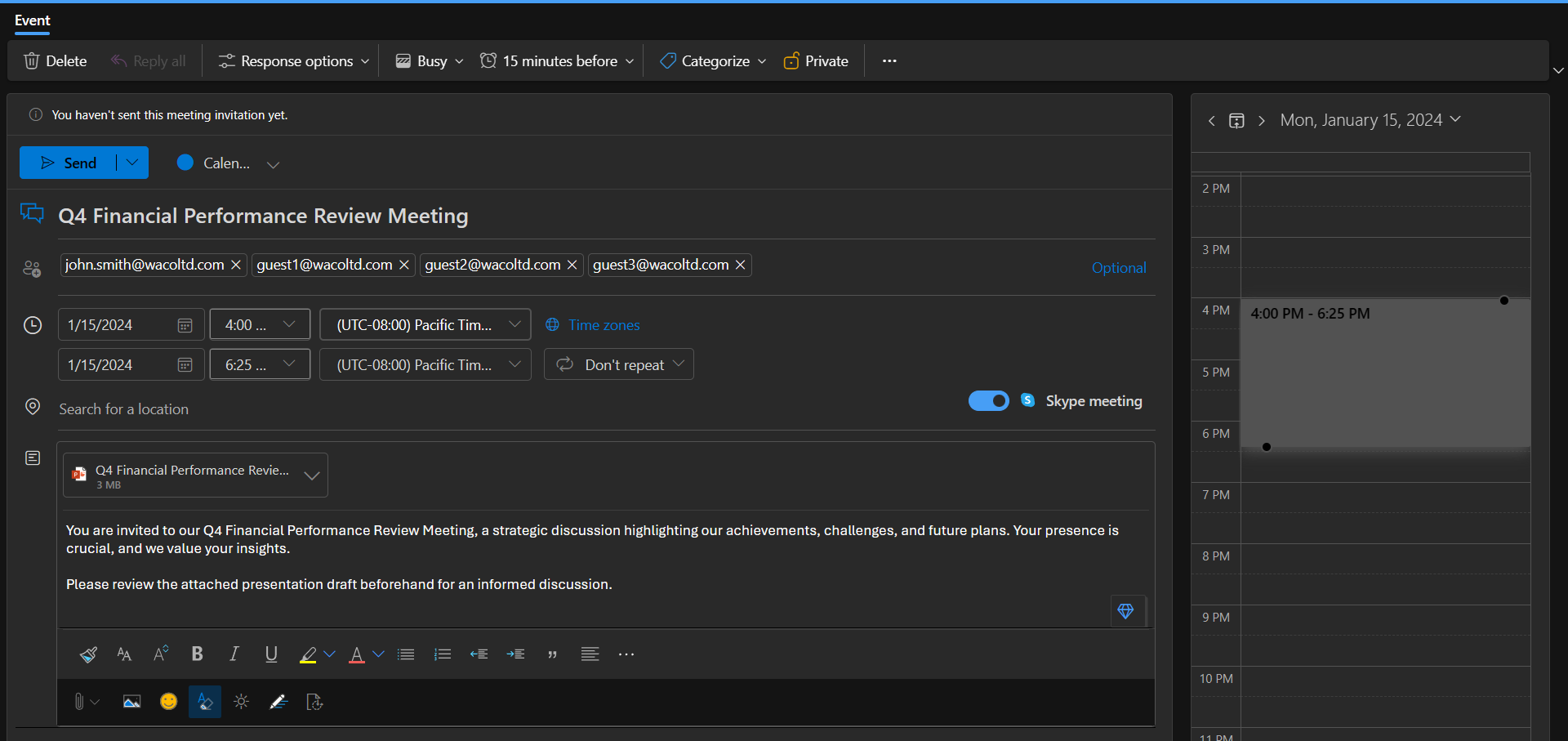Viewport: 1568px width, 741px height.
Task: Toggle Underline formatting
Action: [271, 654]
